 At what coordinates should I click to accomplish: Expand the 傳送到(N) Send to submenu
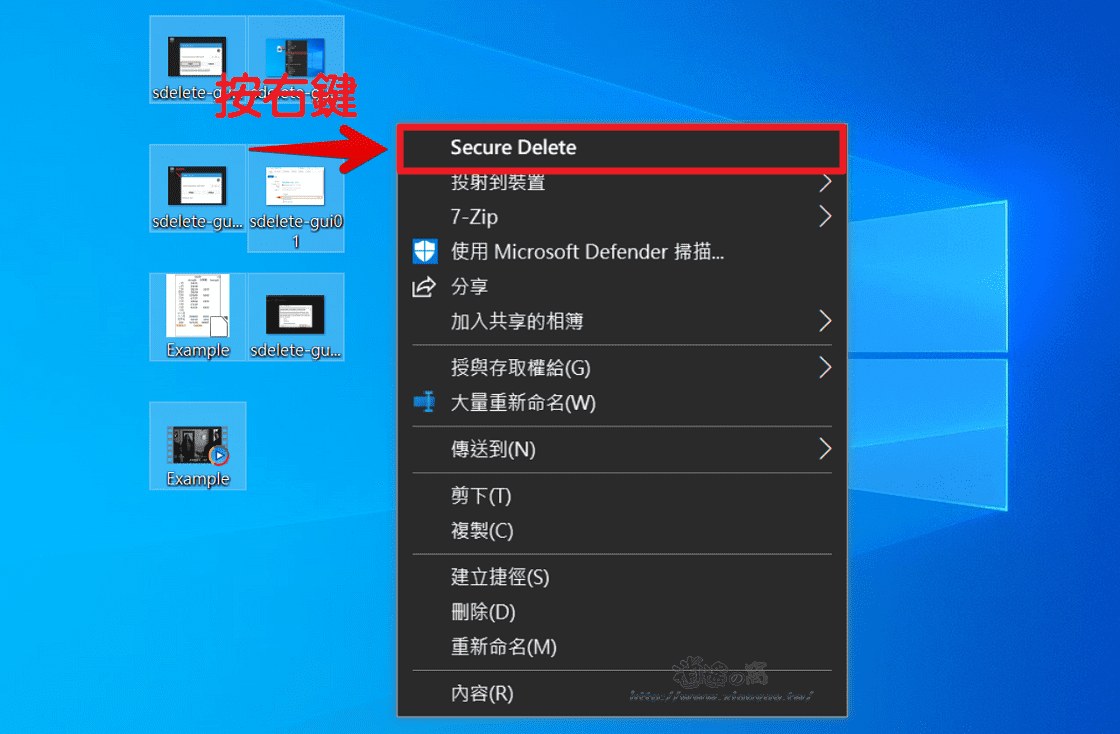click(826, 449)
